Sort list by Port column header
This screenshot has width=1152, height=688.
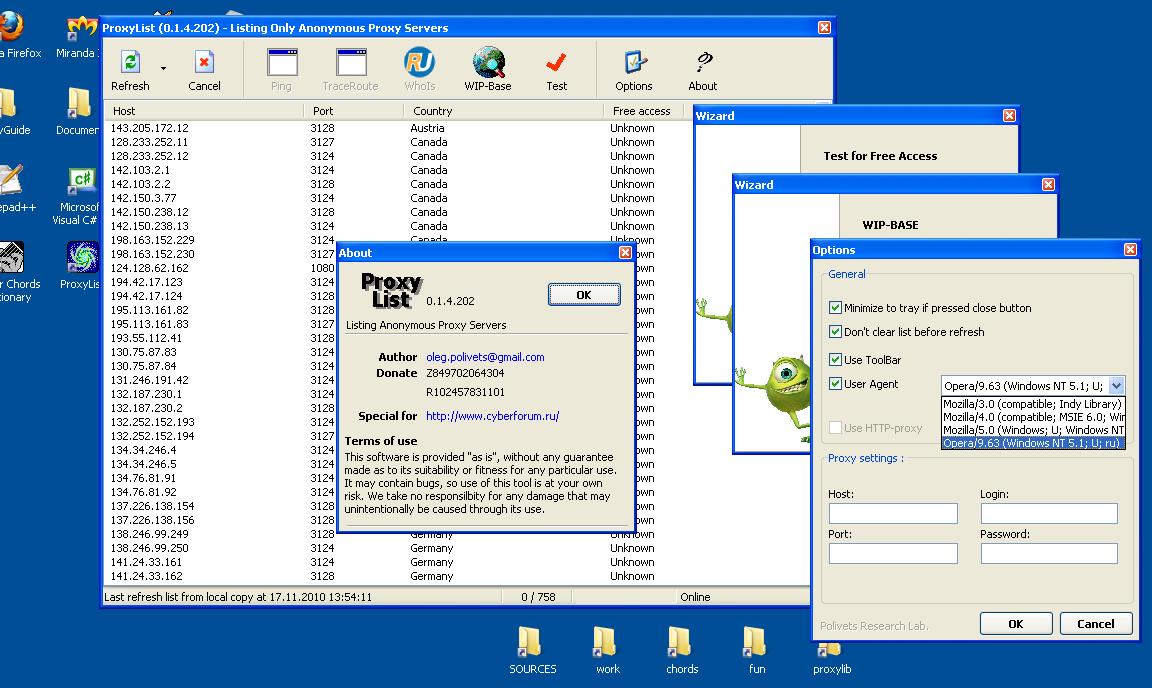pos(353,111)
